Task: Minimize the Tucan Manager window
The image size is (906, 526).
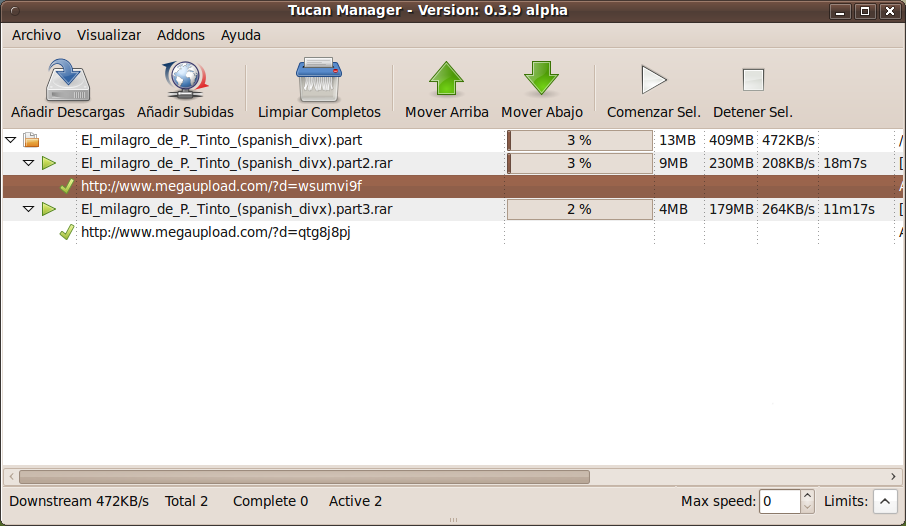Action: [x=840, y=11]
